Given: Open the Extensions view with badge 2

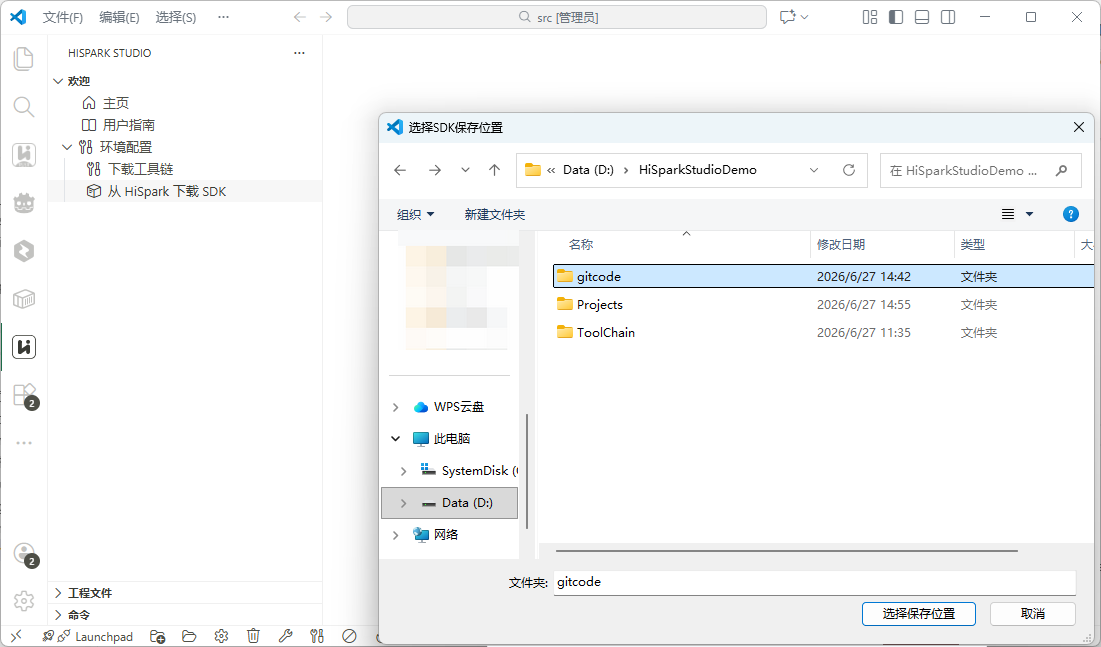Looking at the screenshot, I should coord(25,396).
